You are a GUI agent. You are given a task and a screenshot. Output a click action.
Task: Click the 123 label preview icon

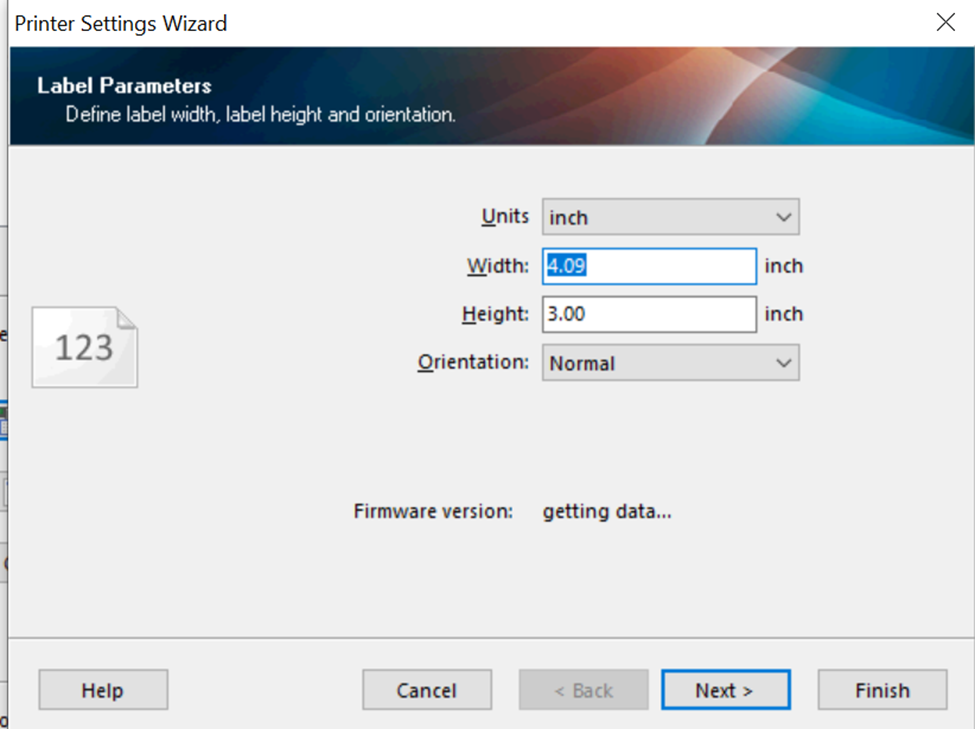point(85,347)
